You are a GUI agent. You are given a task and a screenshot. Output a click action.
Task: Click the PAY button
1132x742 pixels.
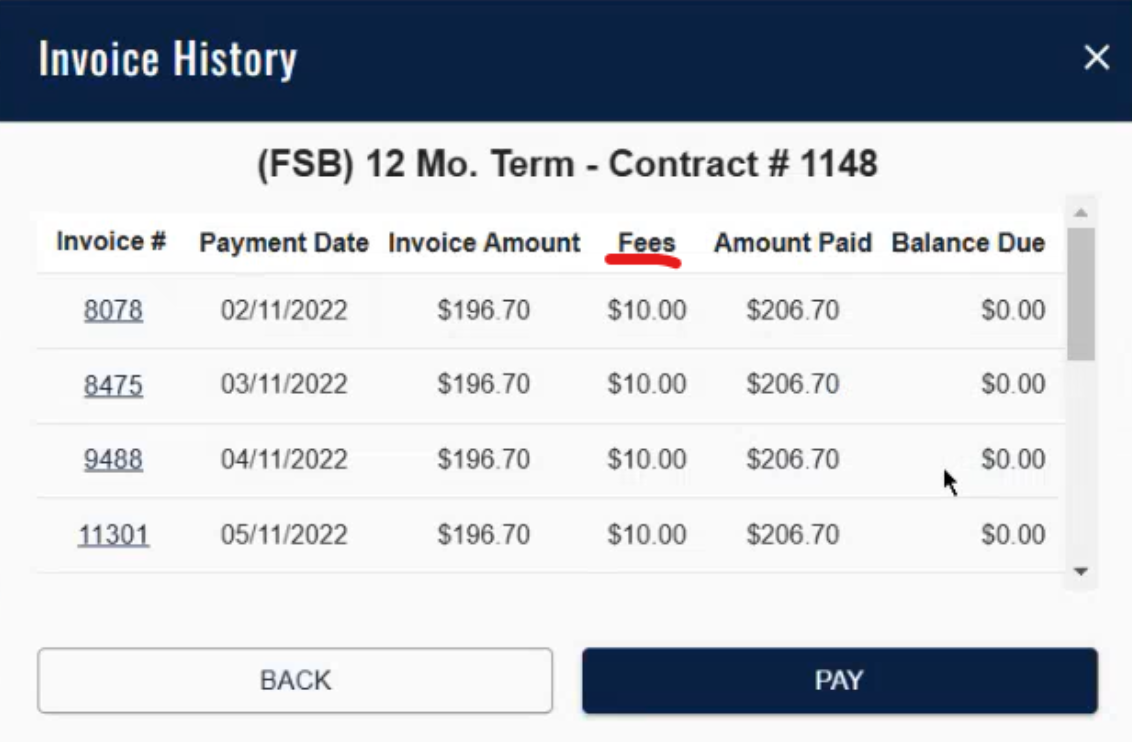coord(839,681)
